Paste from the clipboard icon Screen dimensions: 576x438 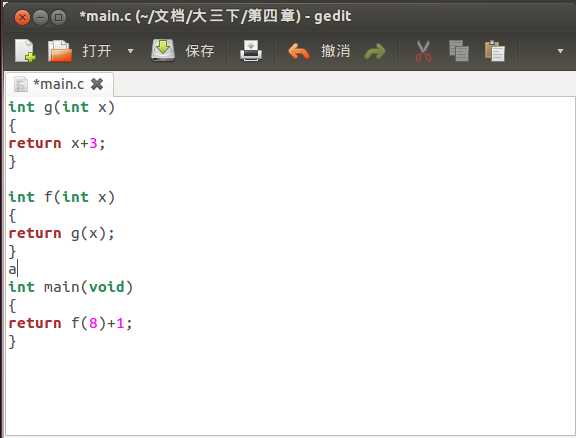(x=494, y=51)
